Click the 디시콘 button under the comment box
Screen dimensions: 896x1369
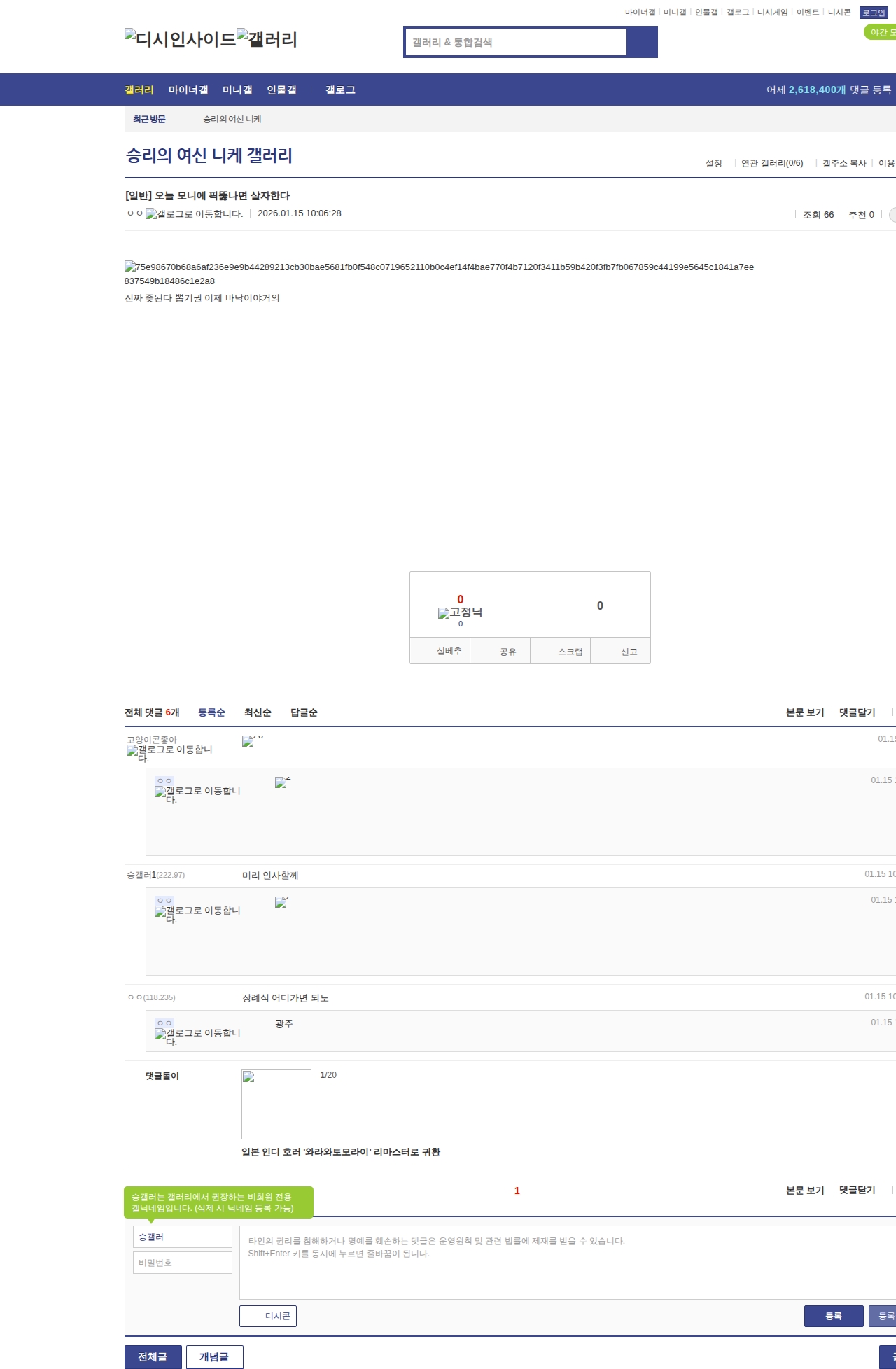coord(268,1316)
